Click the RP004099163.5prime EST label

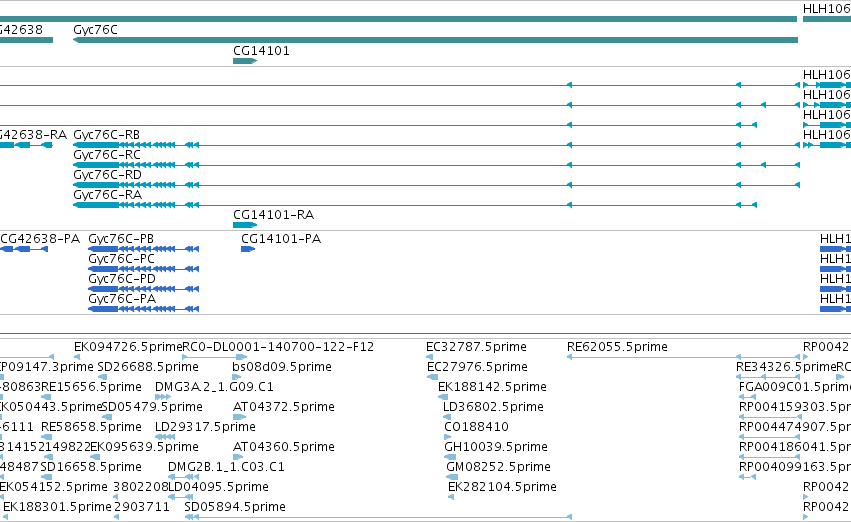click(795, 467)
